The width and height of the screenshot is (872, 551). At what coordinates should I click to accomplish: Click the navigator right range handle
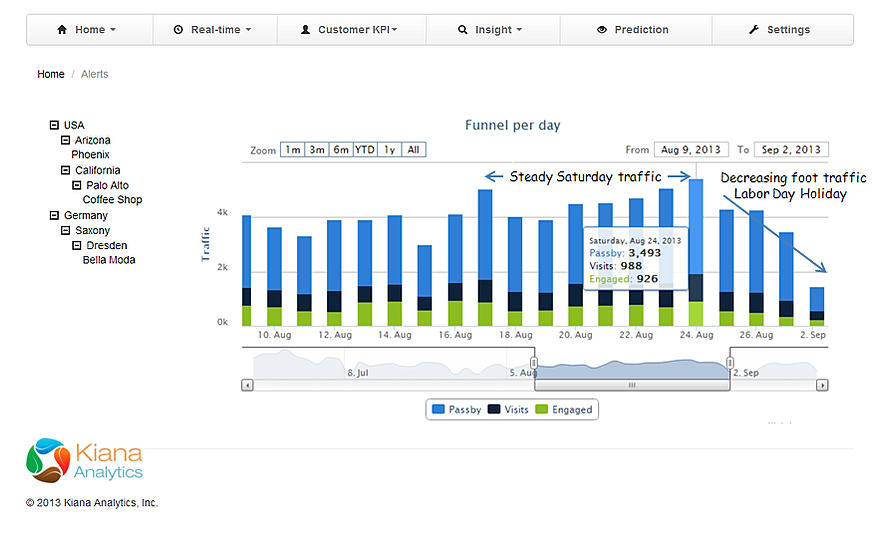tap(730, 363)
